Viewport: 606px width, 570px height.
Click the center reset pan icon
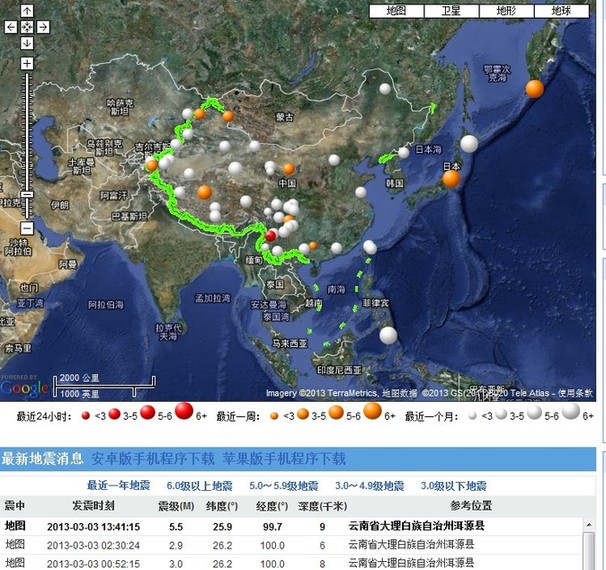(27, 27)
